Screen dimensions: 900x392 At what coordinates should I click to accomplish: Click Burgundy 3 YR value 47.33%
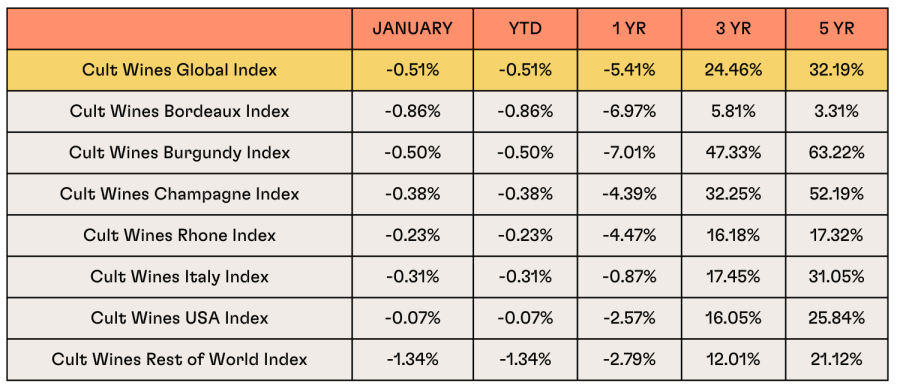tap(734, 153)
